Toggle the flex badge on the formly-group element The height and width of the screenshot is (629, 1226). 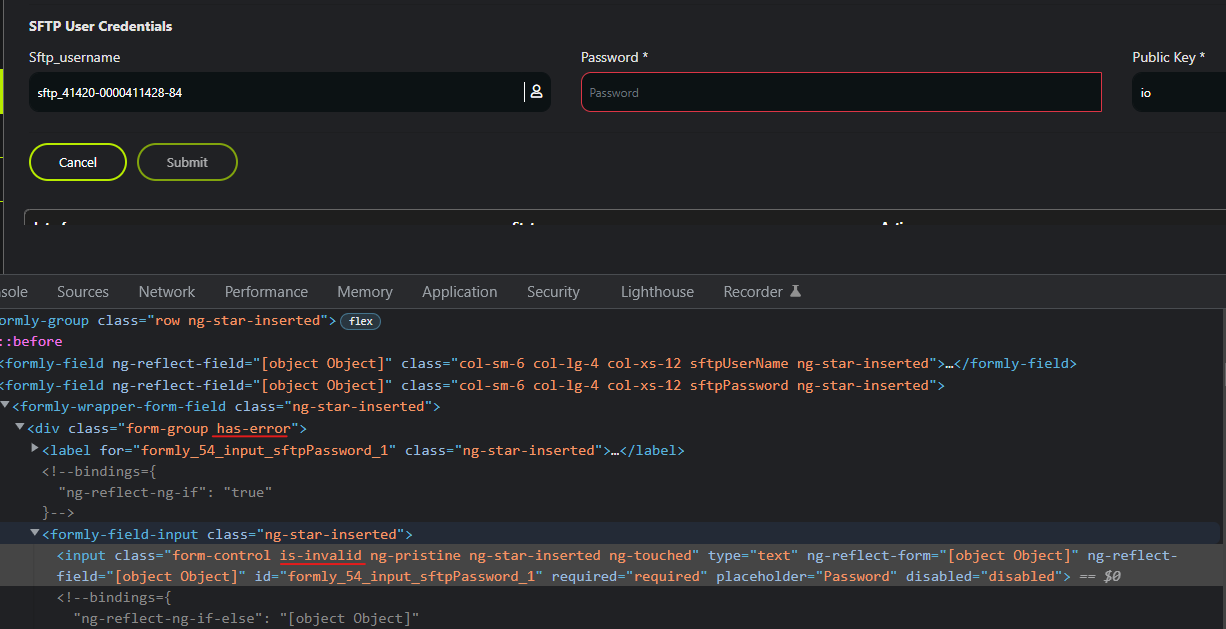360,321
